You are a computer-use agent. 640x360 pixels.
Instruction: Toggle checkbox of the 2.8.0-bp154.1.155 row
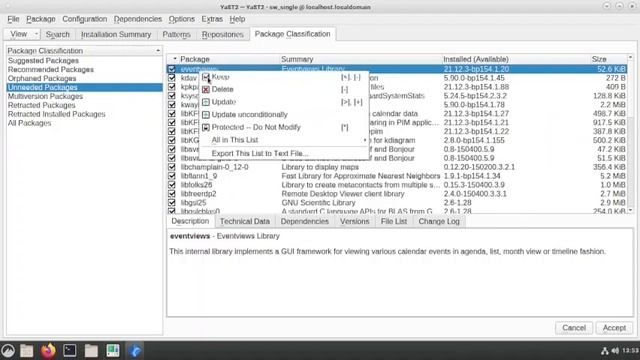(x=172, y=140)
